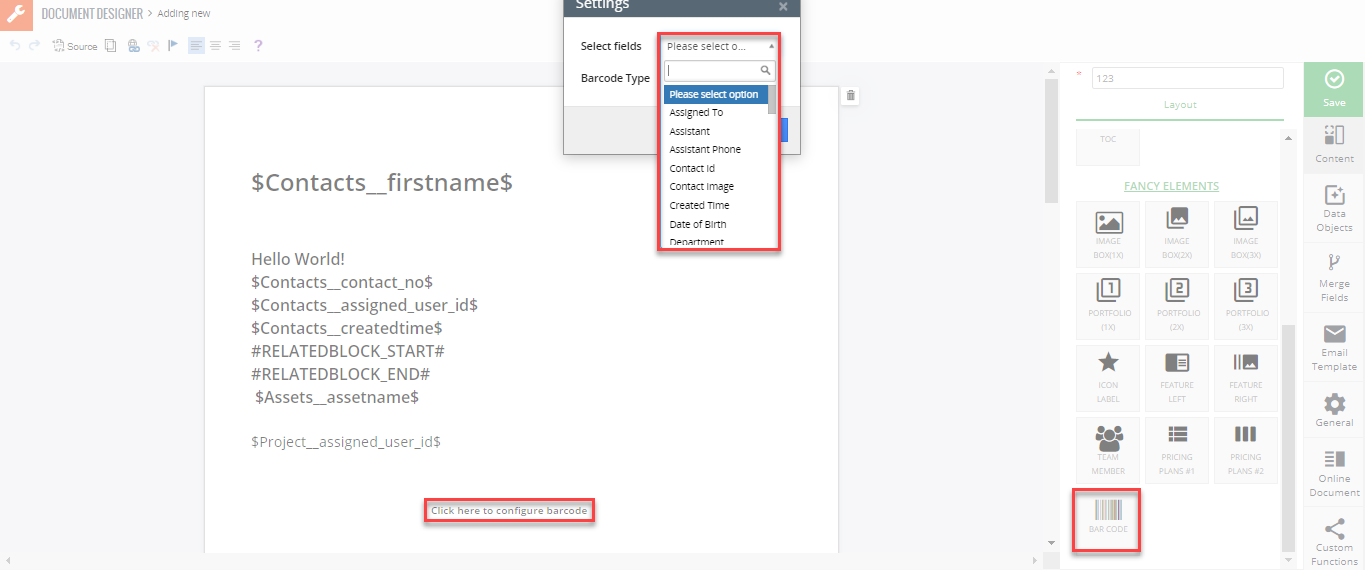Insert a link with the Link icon
The height and width of the screenshot is (571, 1365).
pos(133,45)
